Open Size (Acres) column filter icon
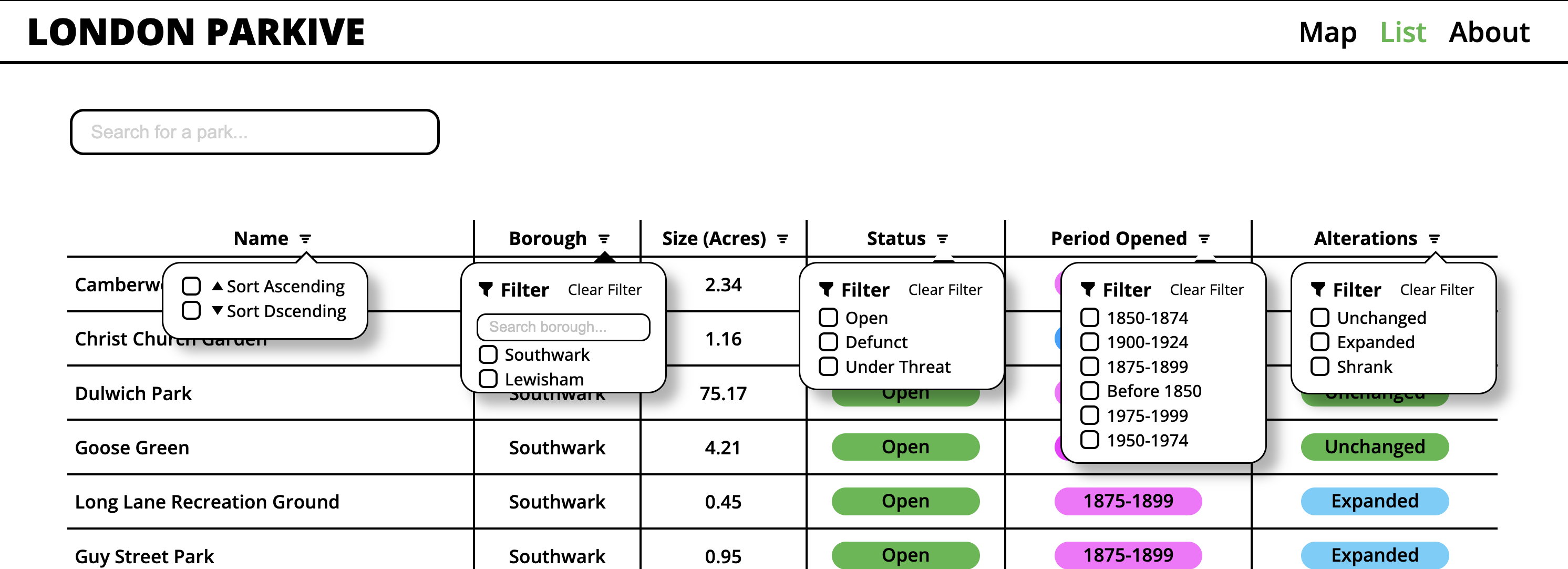 [x=782, y=239]
